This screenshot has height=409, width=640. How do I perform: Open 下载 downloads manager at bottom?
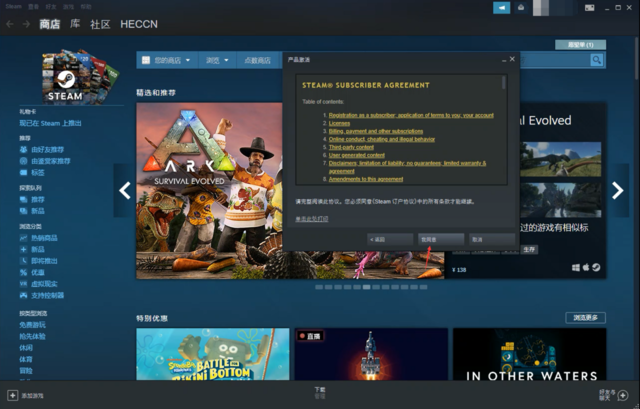pyautogui.click(x=320, y=392)
